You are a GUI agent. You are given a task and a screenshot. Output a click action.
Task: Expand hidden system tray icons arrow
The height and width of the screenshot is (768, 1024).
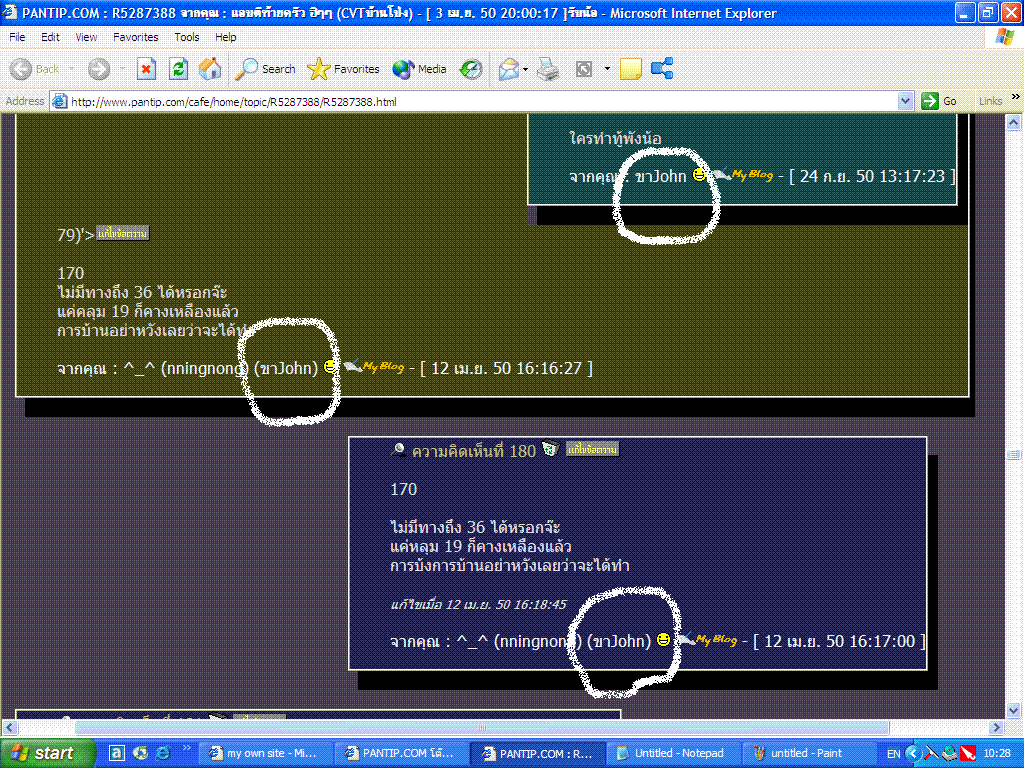913,753
